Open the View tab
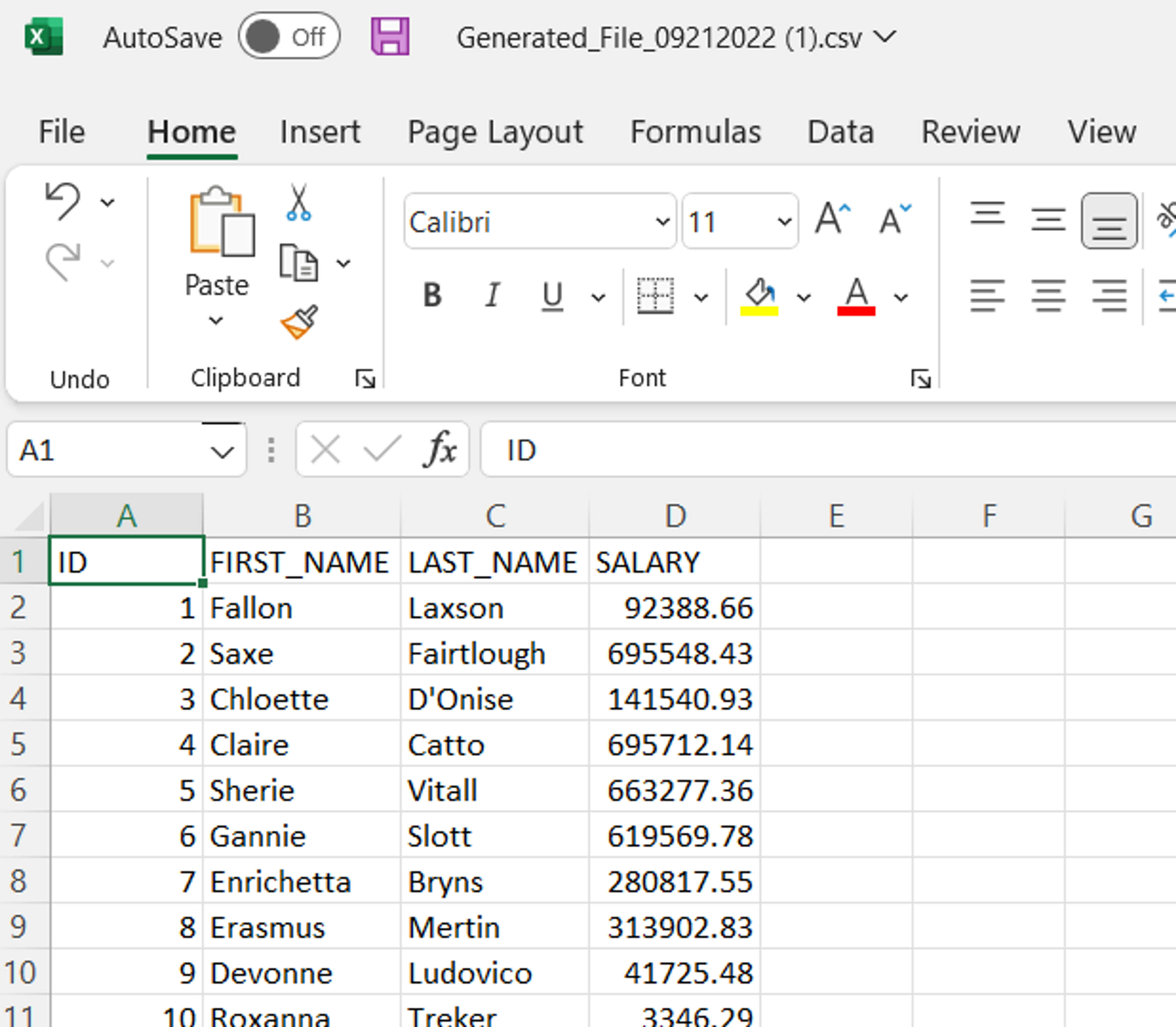 coord(1102,132)
